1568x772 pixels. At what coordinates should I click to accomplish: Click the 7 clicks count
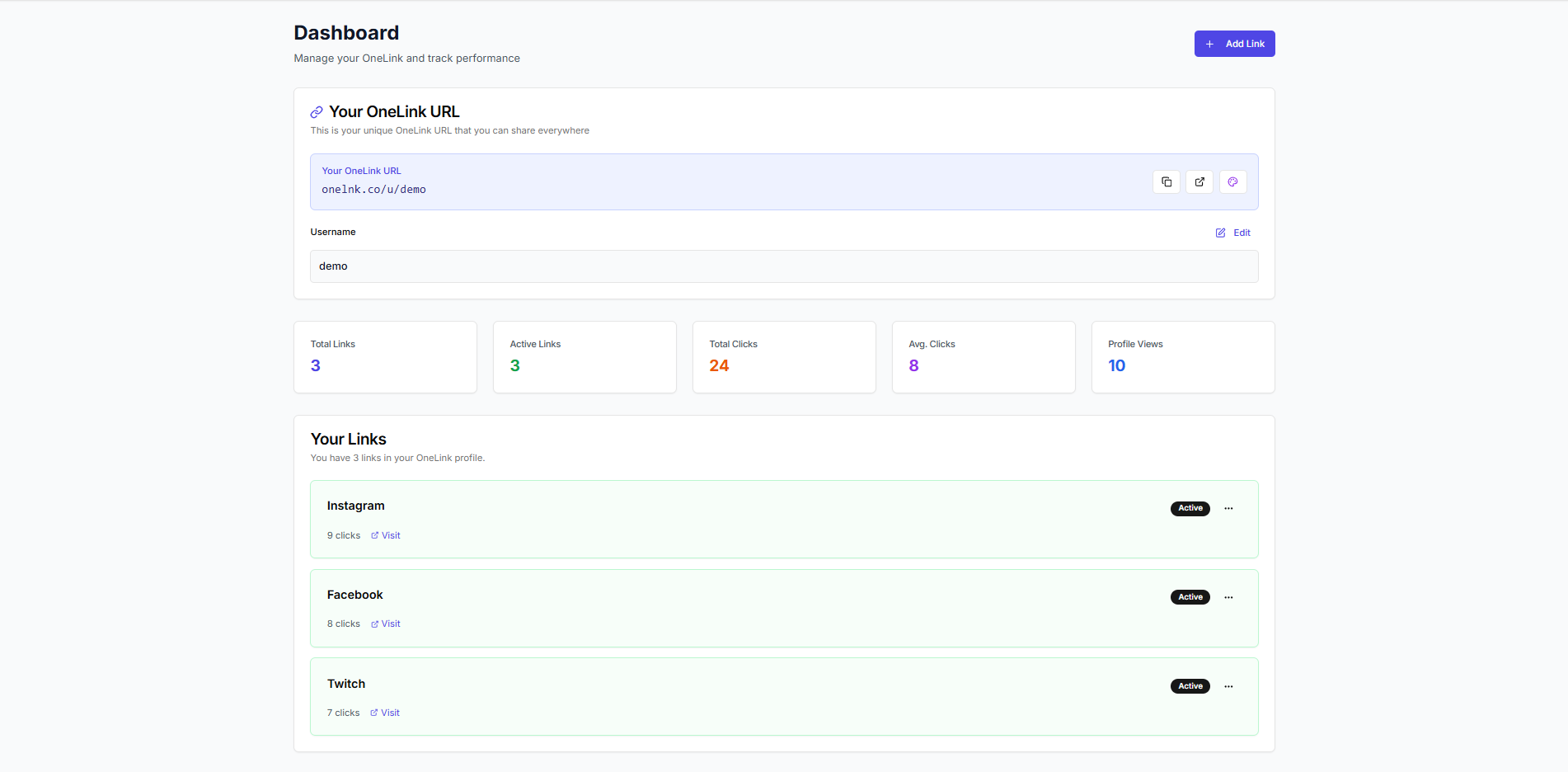click(343, 713)
